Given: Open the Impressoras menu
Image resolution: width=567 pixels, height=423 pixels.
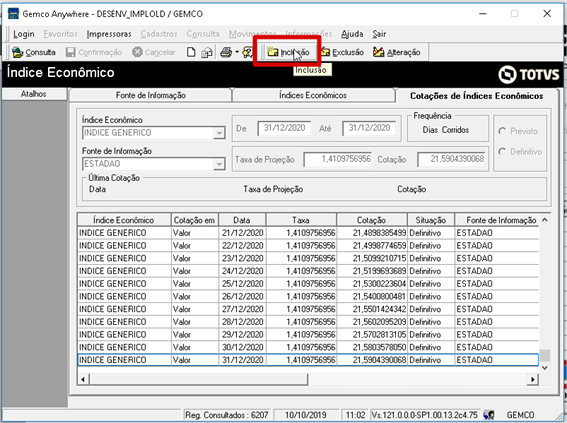Looking at the screenshot, I should coord(109,34).
